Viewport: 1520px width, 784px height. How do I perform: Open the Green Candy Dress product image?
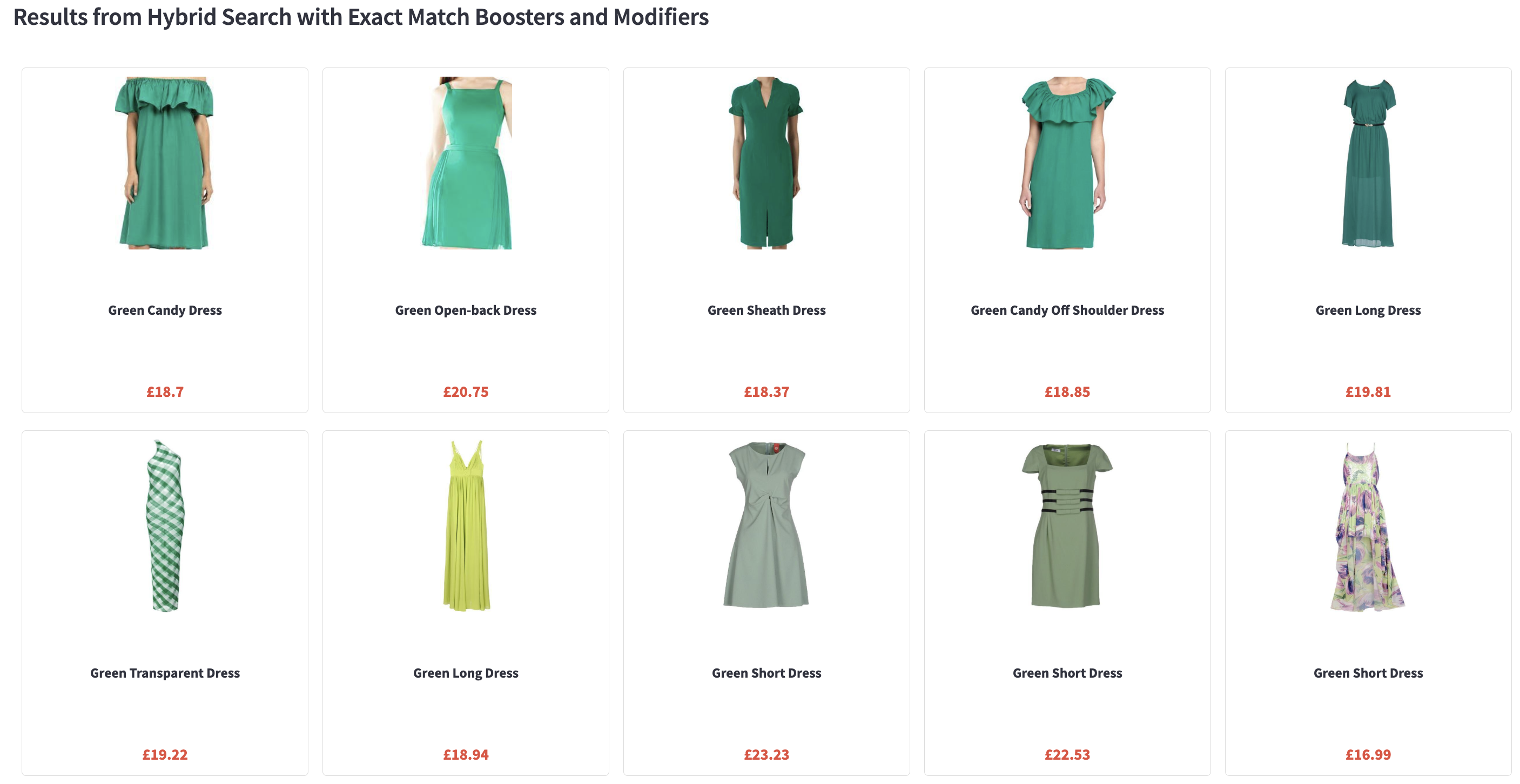(x=165, y=163)
